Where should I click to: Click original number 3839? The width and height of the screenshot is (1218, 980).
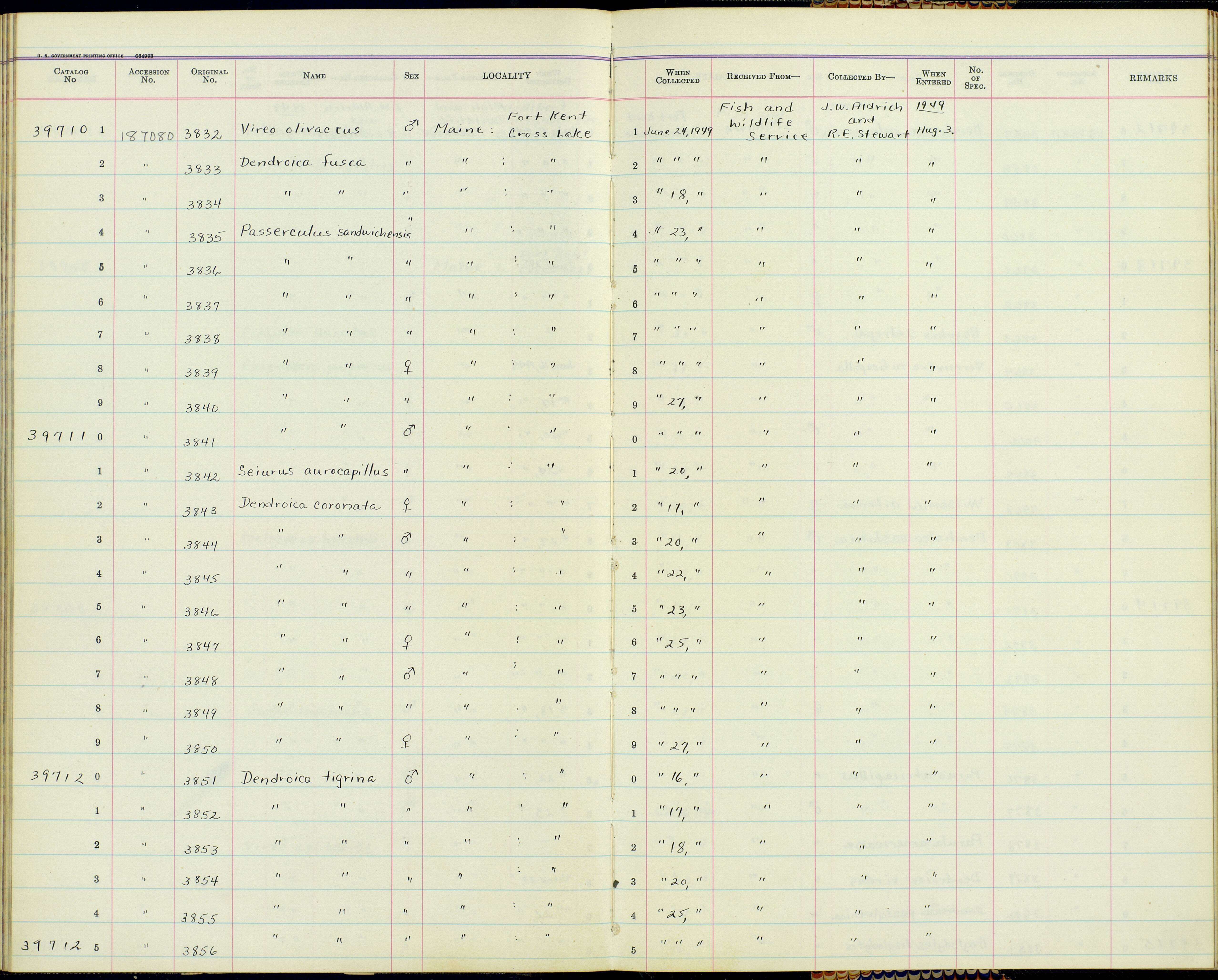coord(203,373)
